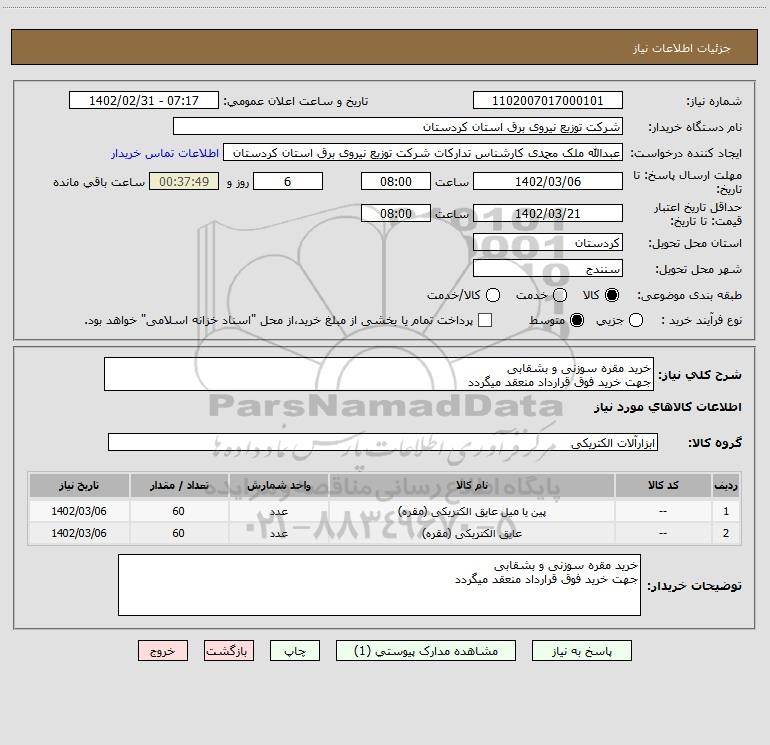This screenshot has height=745, width=770.
Task: Click unit عدد in row 2
Action: (278, 533)
